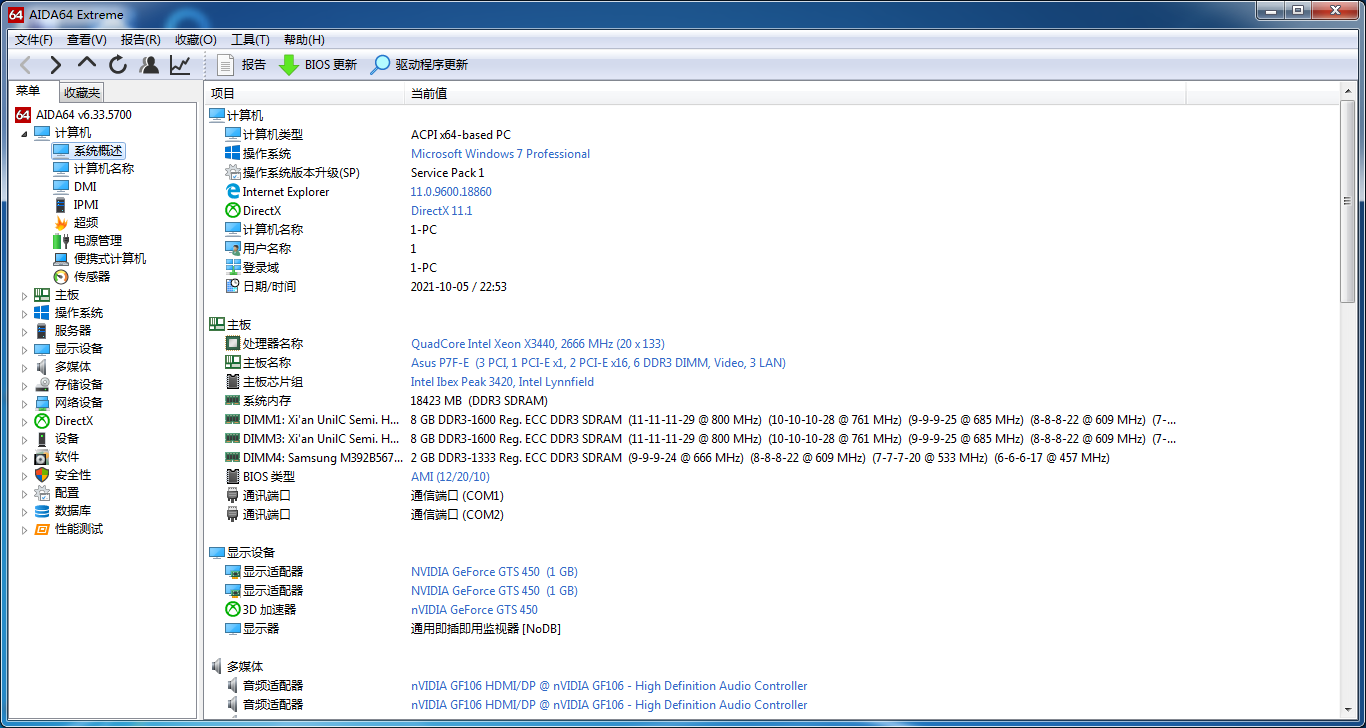
Task: Click the 软件 tree icon
Action: pyautogui.click(x=42, y=457)
